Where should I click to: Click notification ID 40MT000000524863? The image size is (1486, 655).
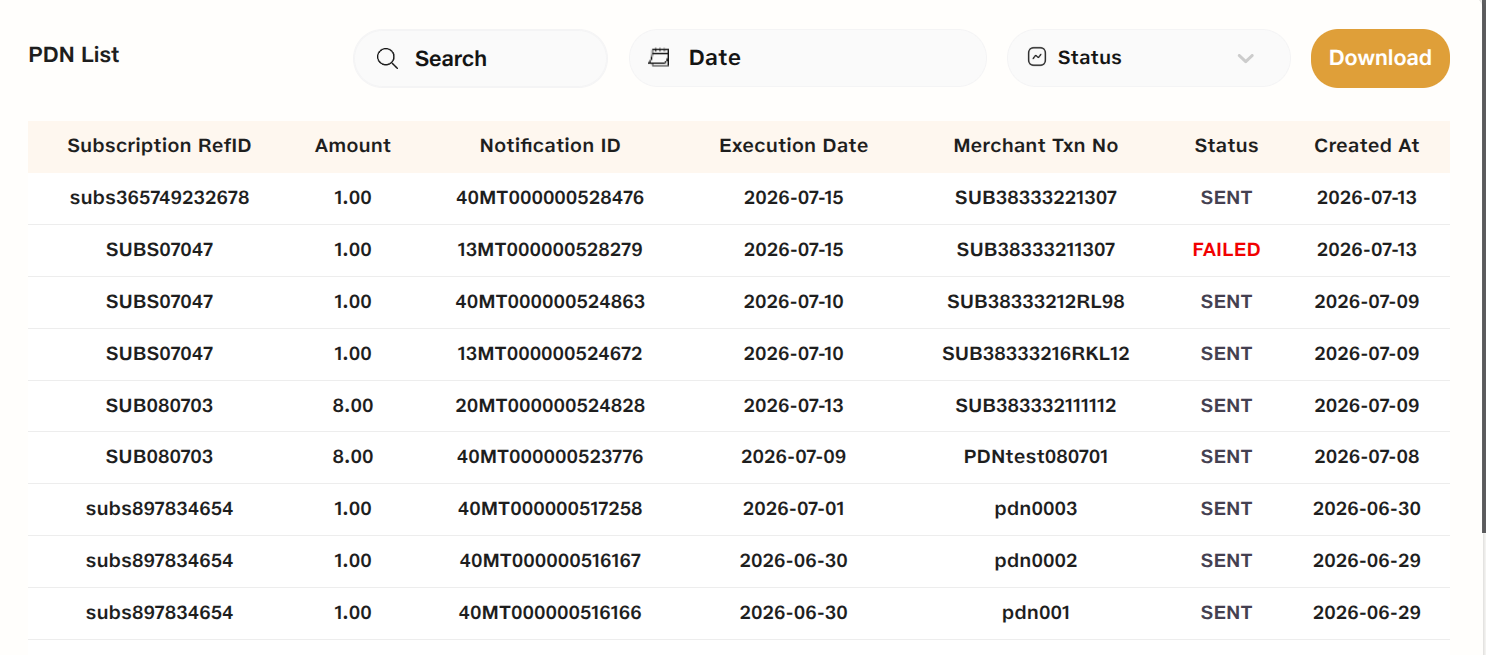[550, 302]
